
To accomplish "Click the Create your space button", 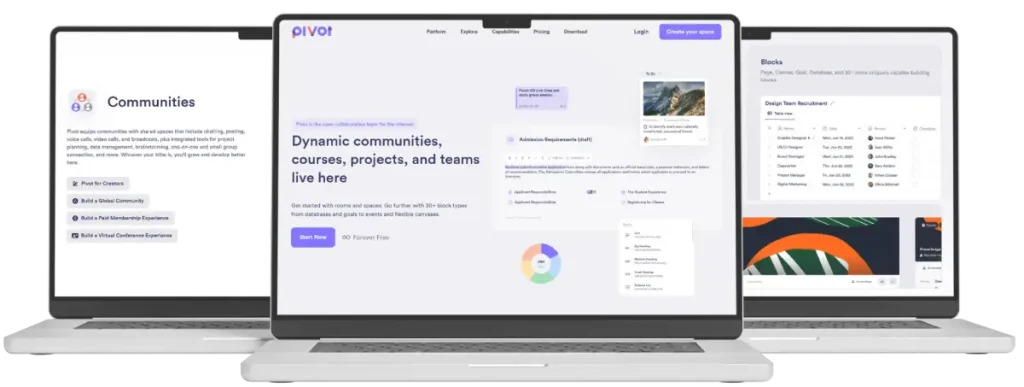I will 690,31.
